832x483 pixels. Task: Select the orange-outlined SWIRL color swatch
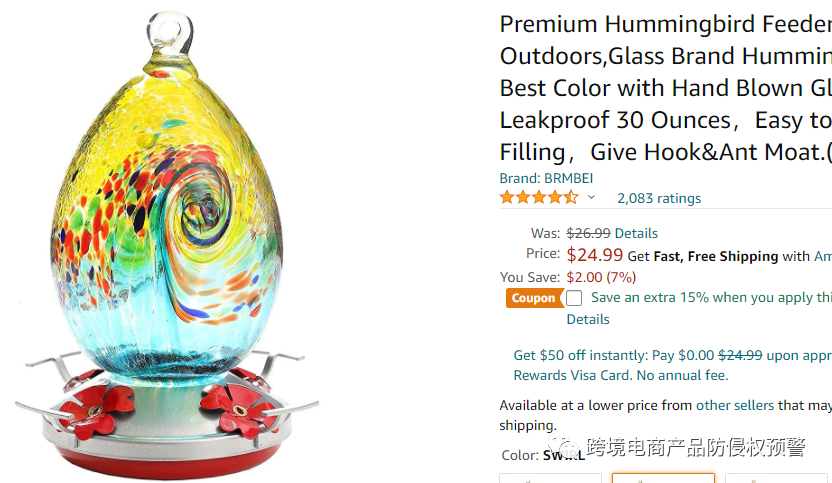pos(663,478)
